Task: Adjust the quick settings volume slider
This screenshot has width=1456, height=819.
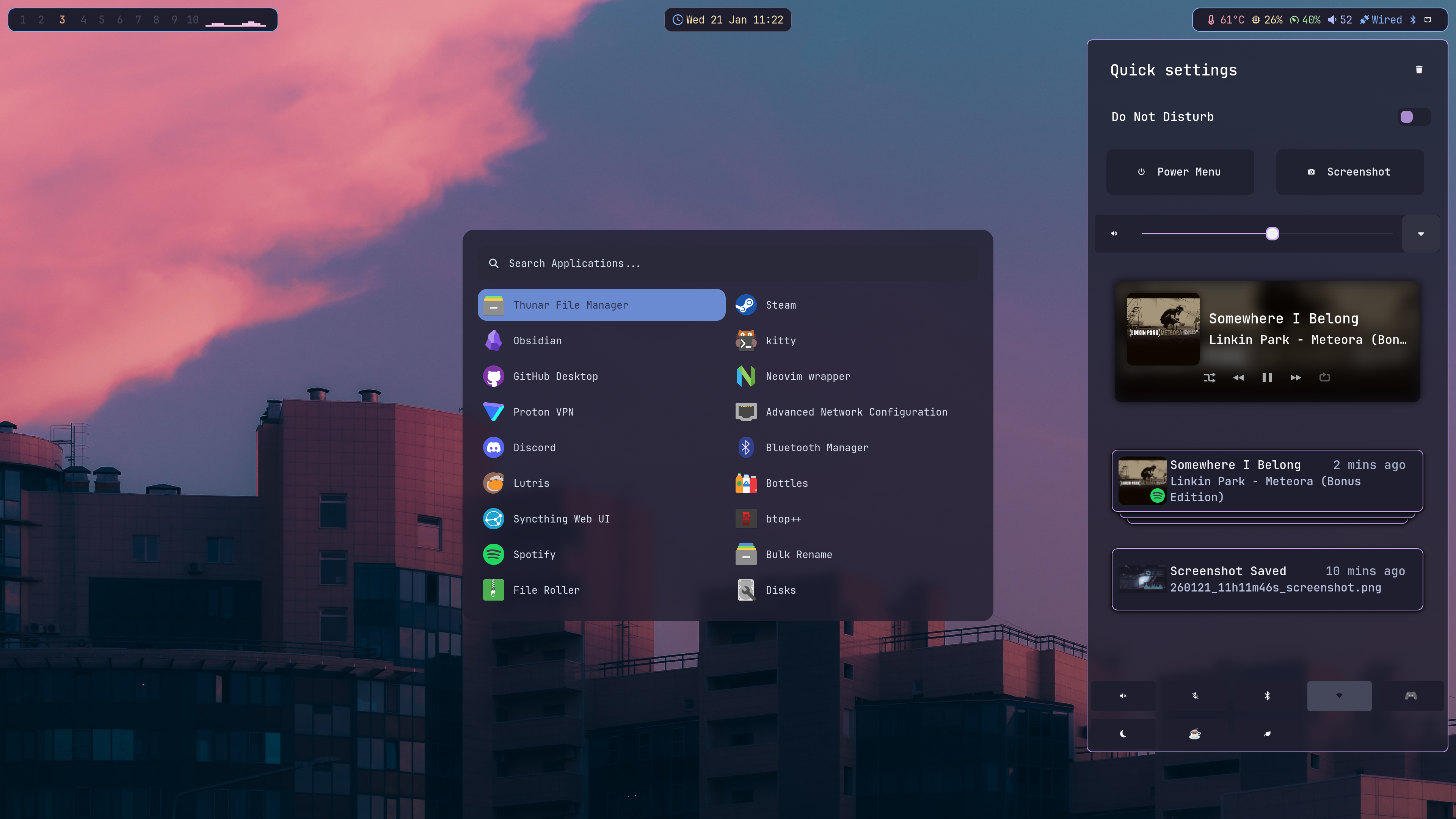Action: coord(1267,234)
